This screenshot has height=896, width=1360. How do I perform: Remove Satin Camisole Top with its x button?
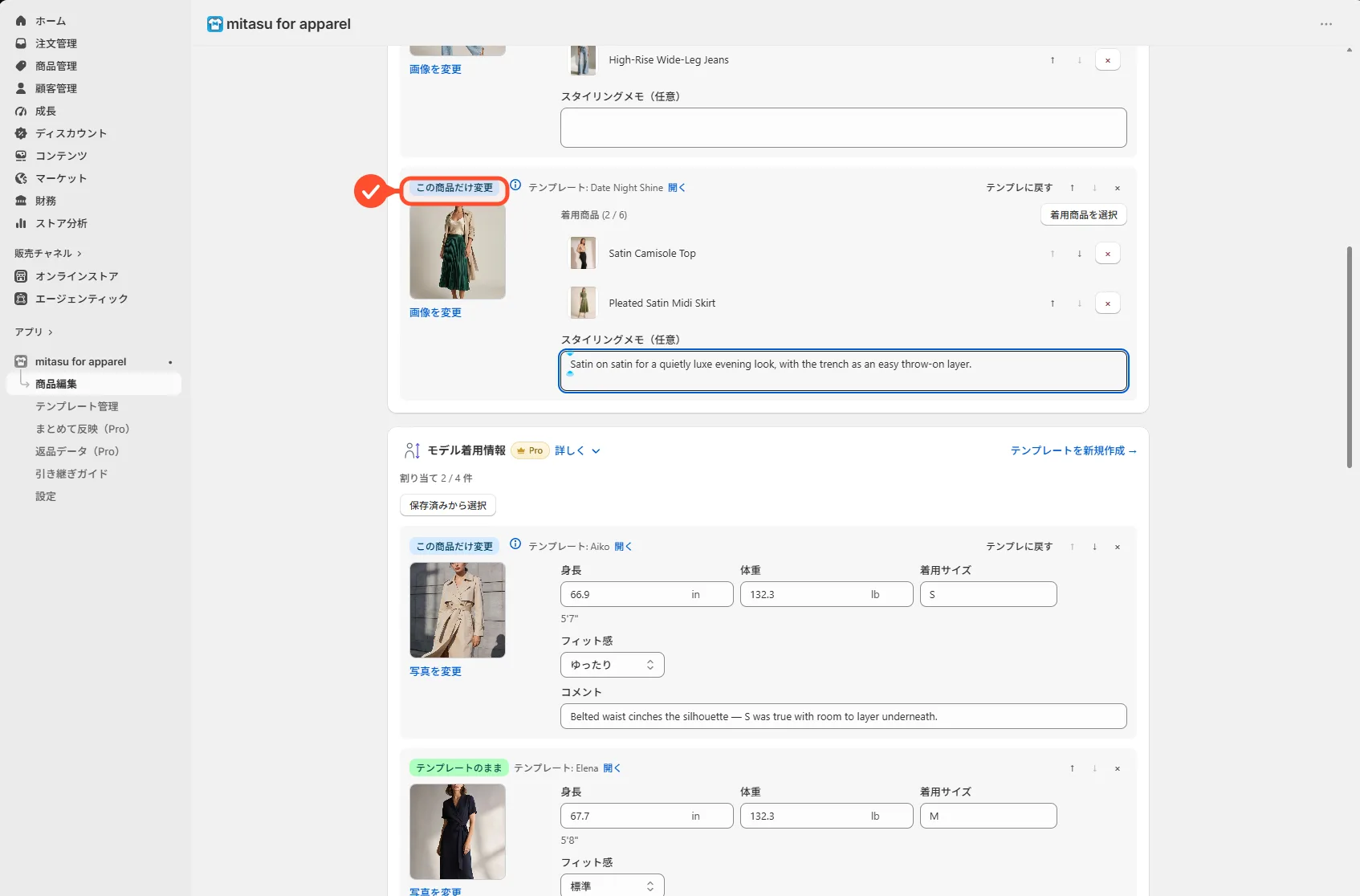pos(1107,254)
